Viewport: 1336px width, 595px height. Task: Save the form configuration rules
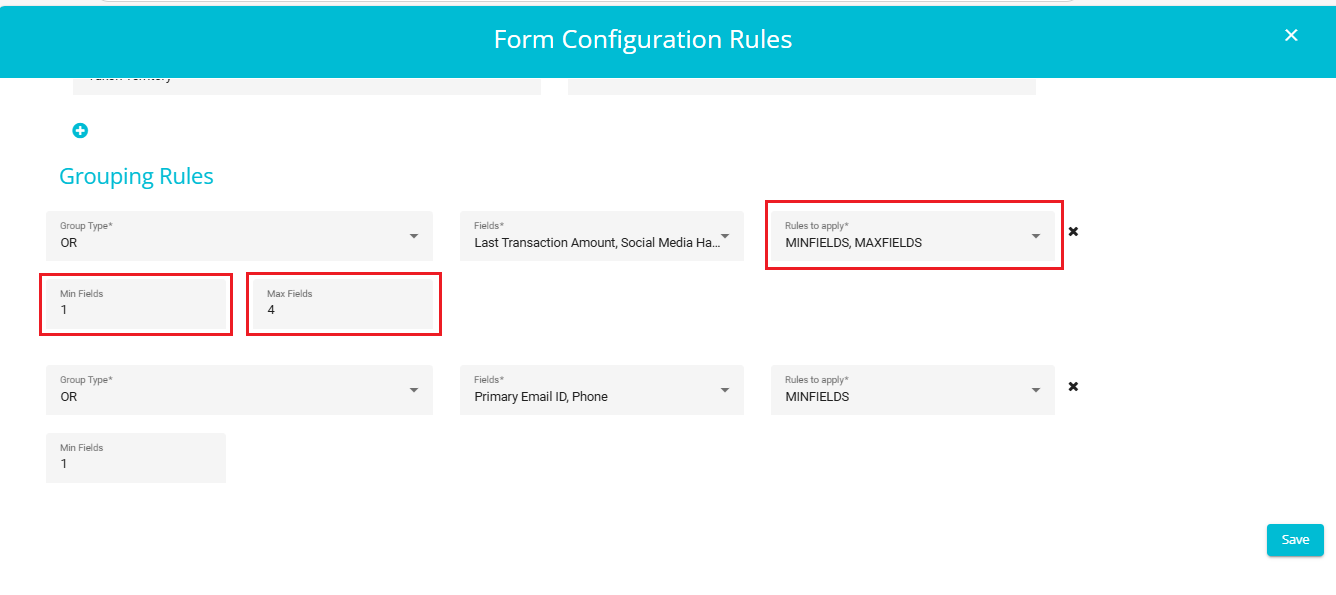point(1295,540)
